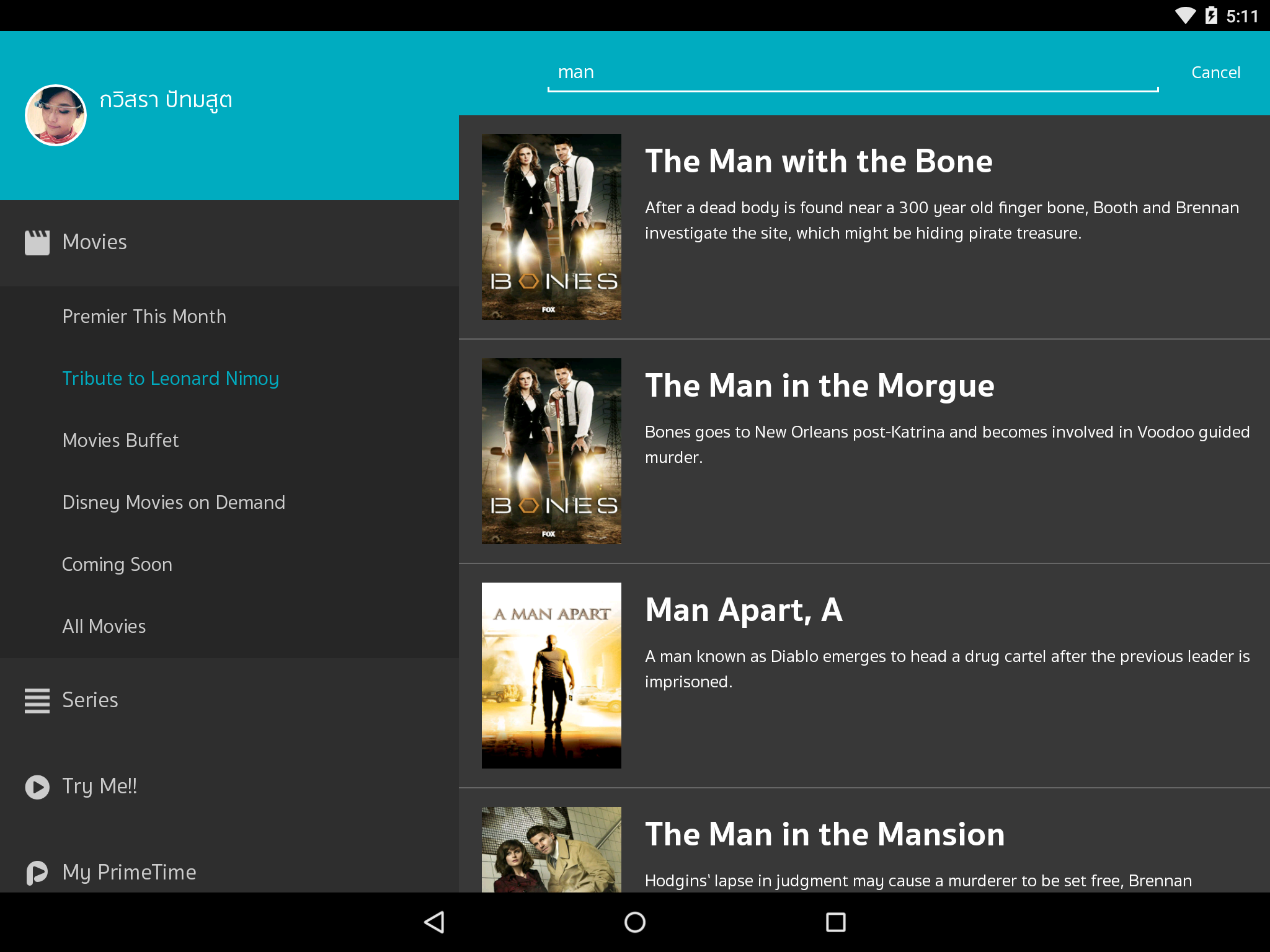1270x952 pixels.
Task: Tap description 'Hodgins' lapse in judgment'
Action: tap(918, 881)
